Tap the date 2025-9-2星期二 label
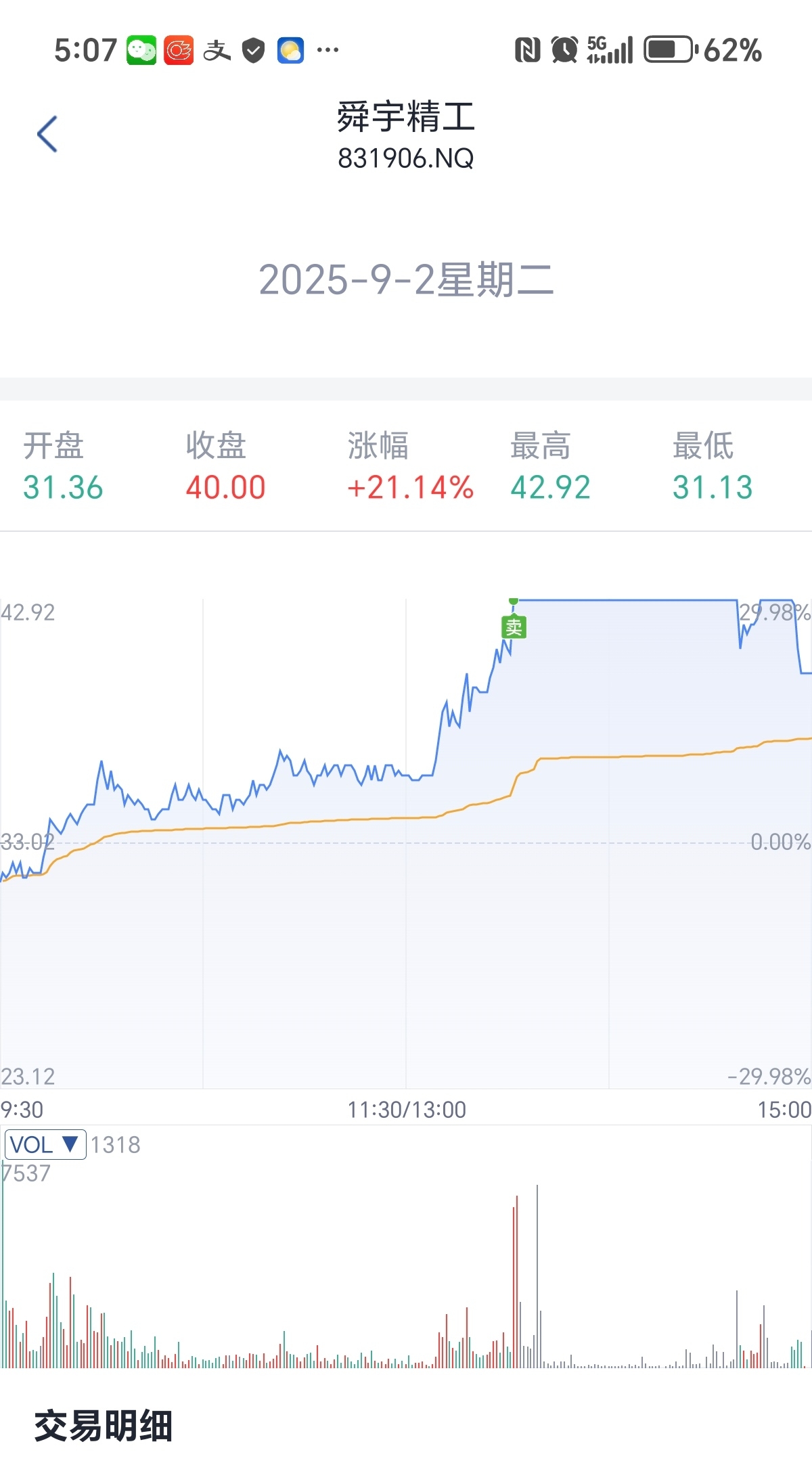The width and height of the screenshot is (812, 1467). point(406,279)
